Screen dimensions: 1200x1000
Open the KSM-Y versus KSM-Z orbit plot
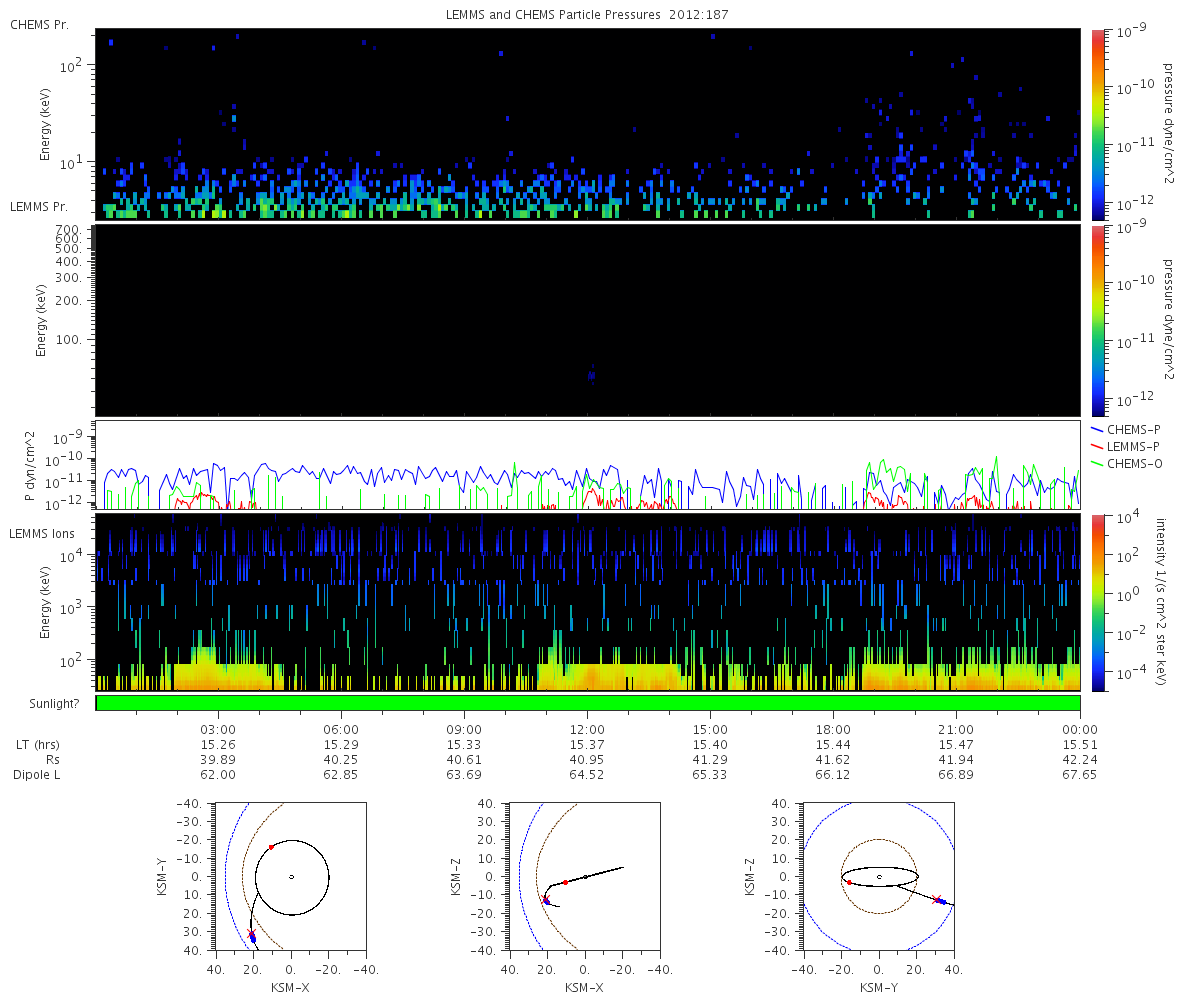pos(879,877)
